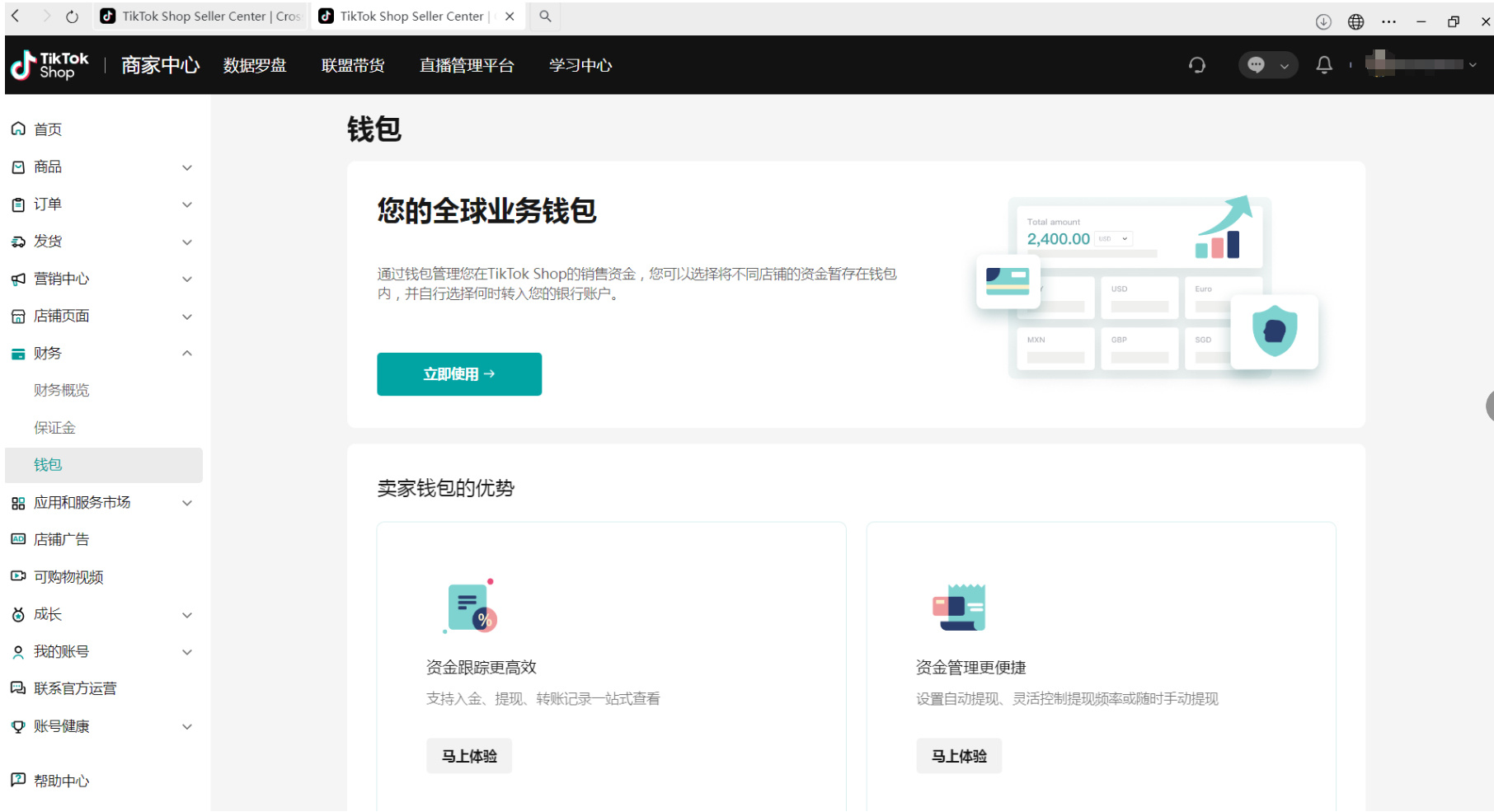Expand the 账号健康 menu chevron
This screenshot has height=812, width=1494.
tap(187, 726)
